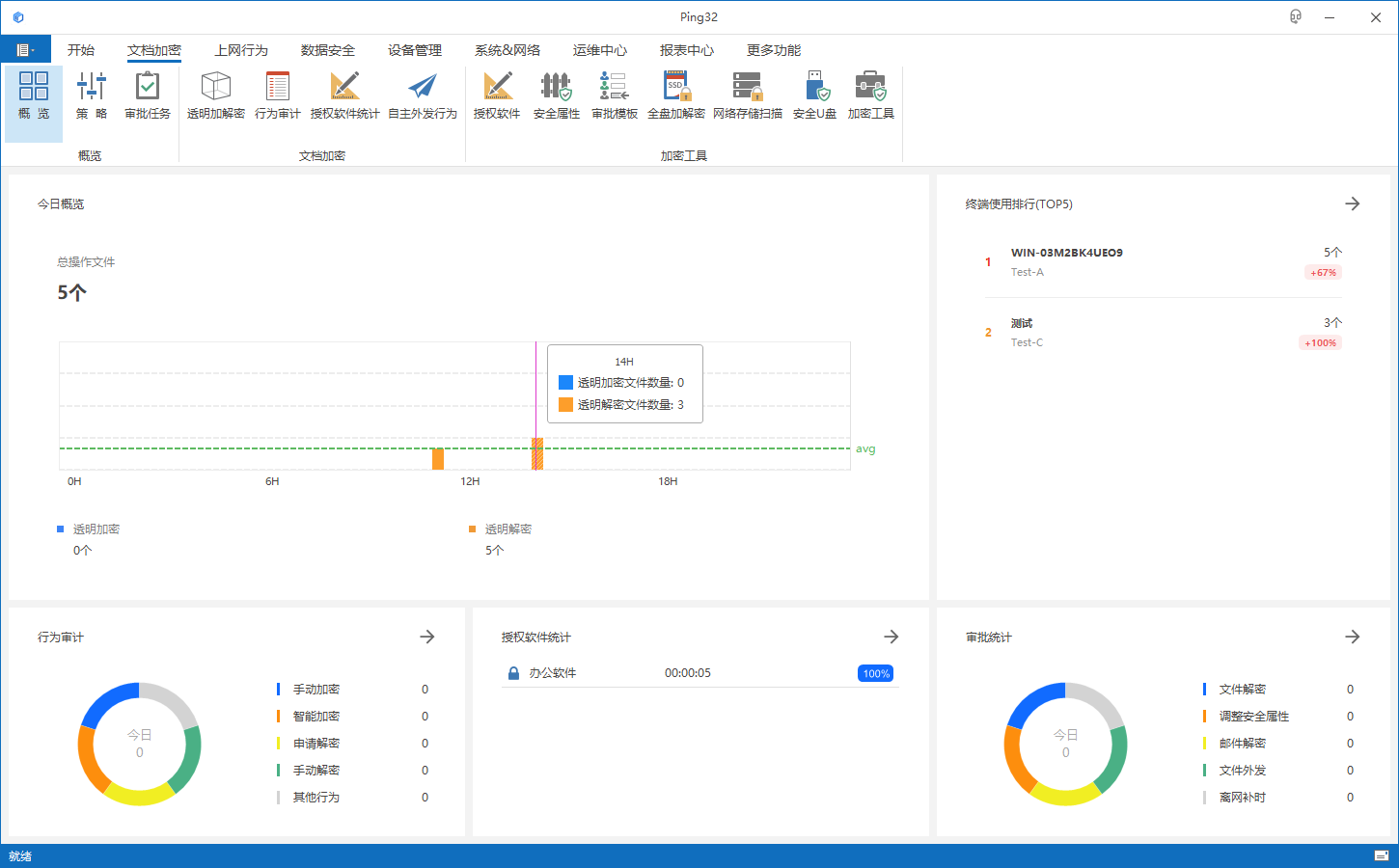Click the orange bar at 14H

point(537,453)
